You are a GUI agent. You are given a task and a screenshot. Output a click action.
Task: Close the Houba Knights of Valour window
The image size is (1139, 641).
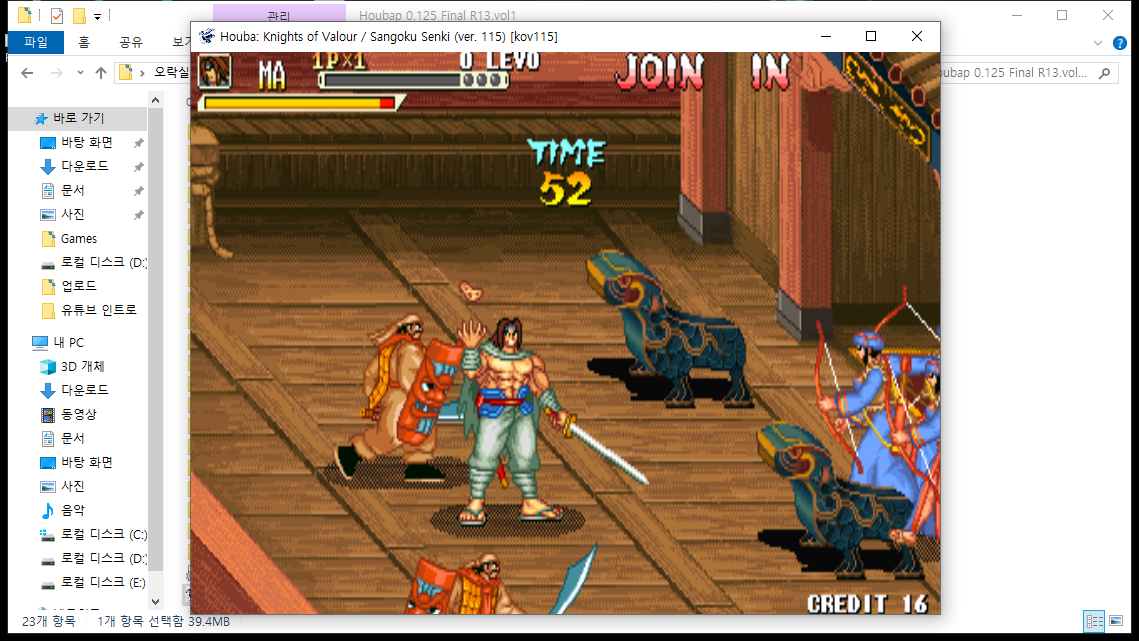(x=917, y=36)
